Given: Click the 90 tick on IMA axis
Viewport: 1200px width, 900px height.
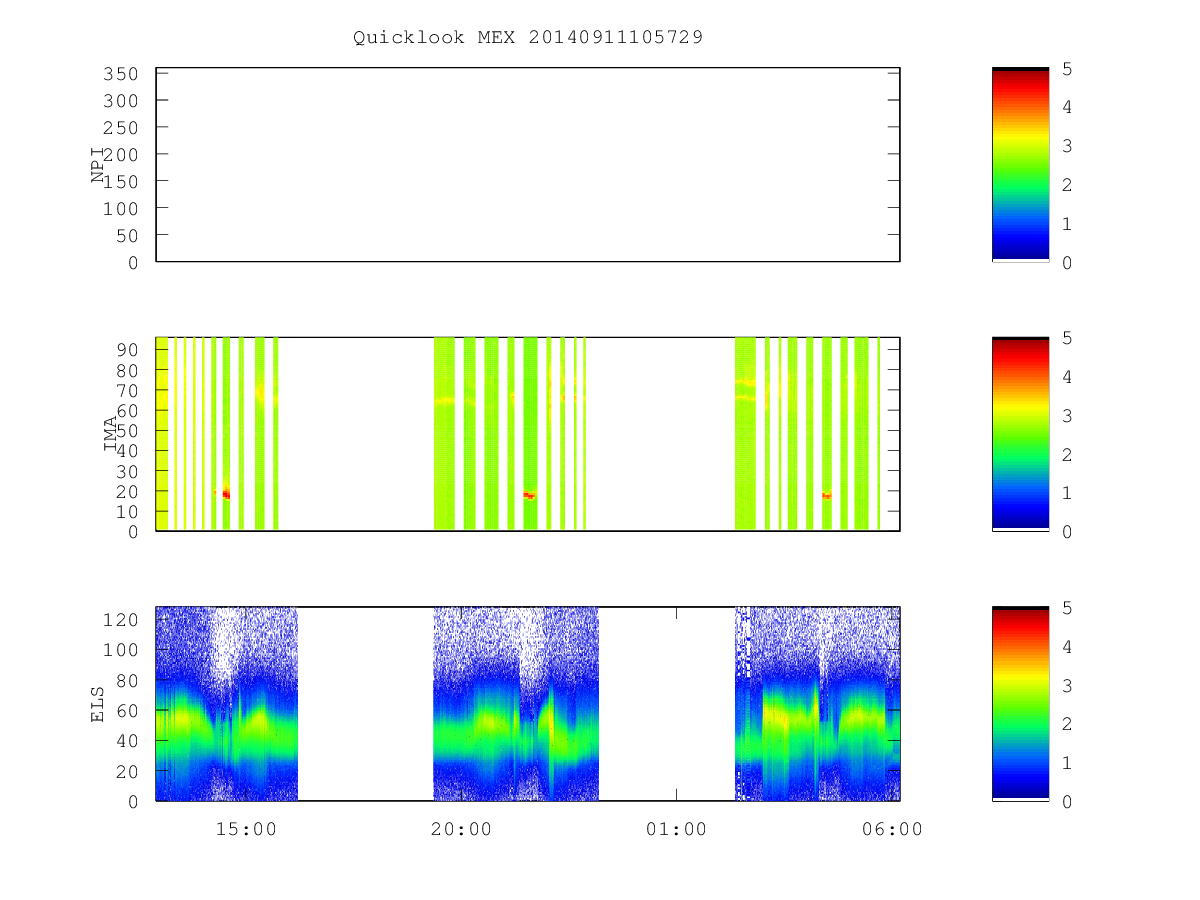Looking at the screenshot, I should (127, 349).
